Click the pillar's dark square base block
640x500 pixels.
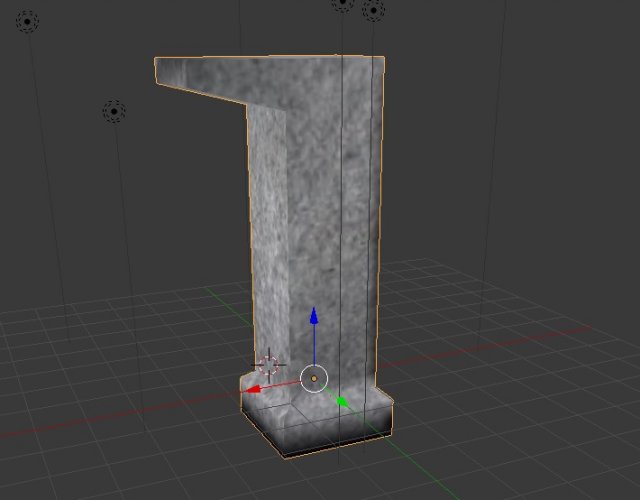[320, 430]
